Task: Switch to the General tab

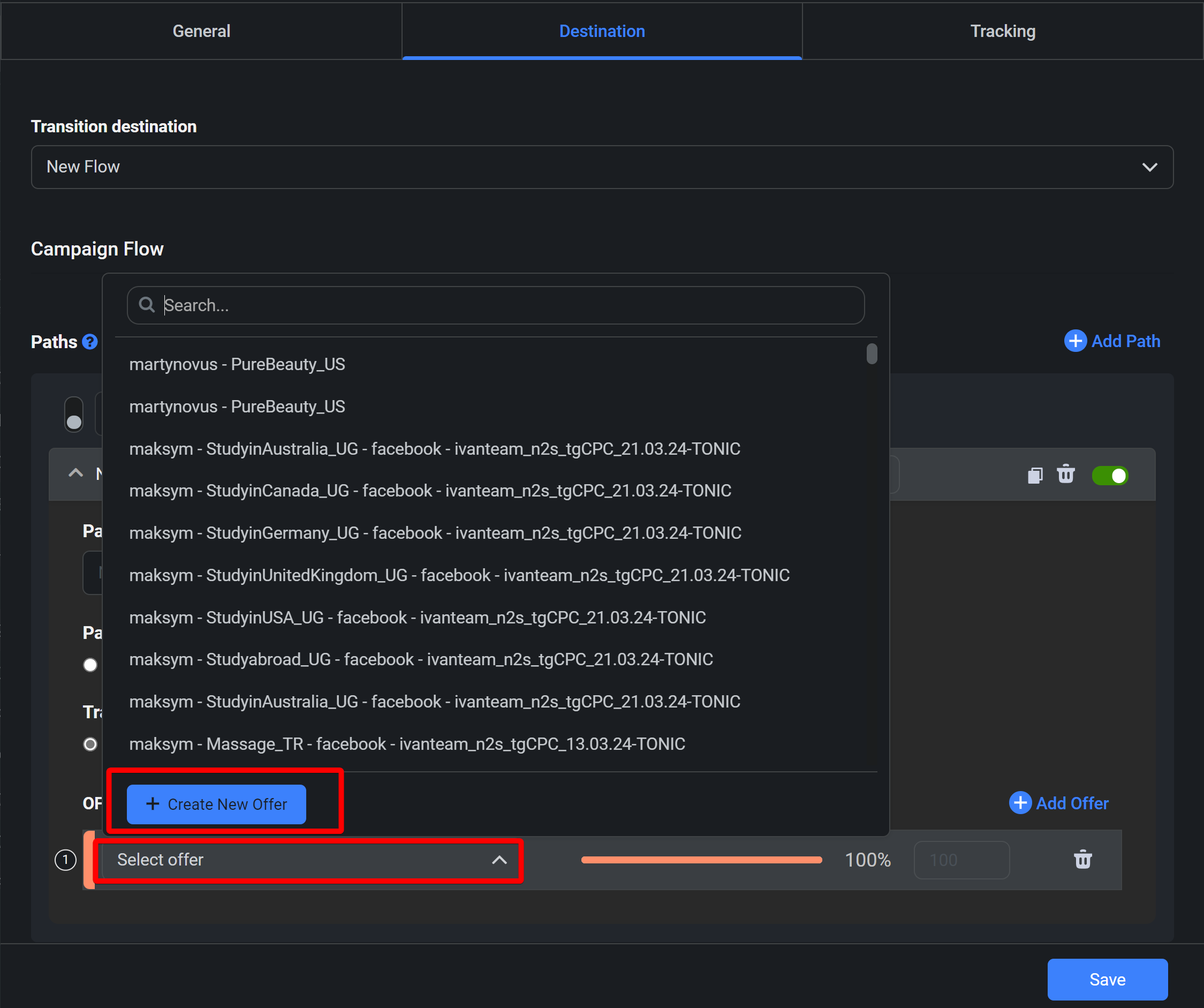Action: (201, 31)
